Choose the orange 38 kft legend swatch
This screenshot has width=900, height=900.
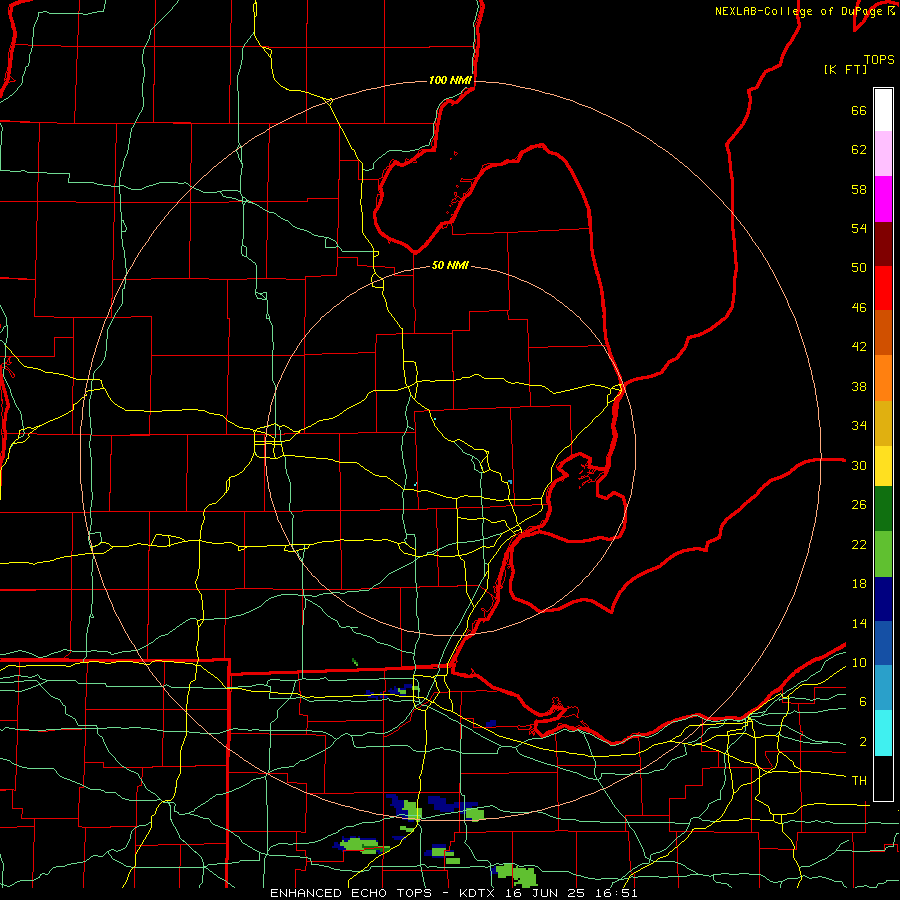click(883, 378)
